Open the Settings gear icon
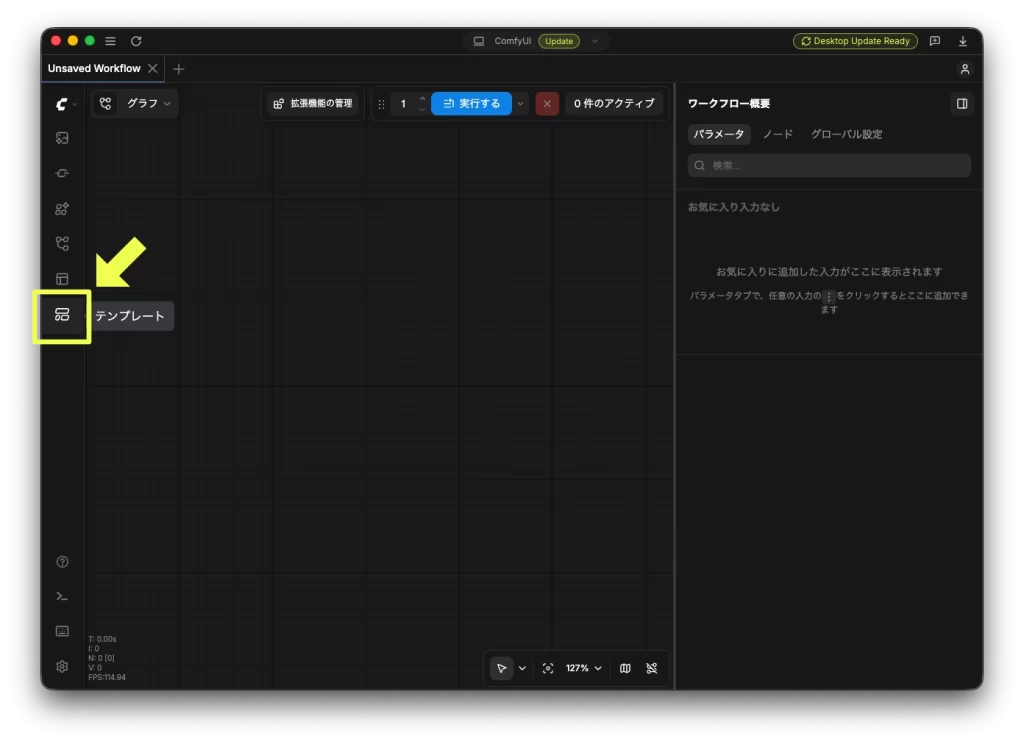 62,666
